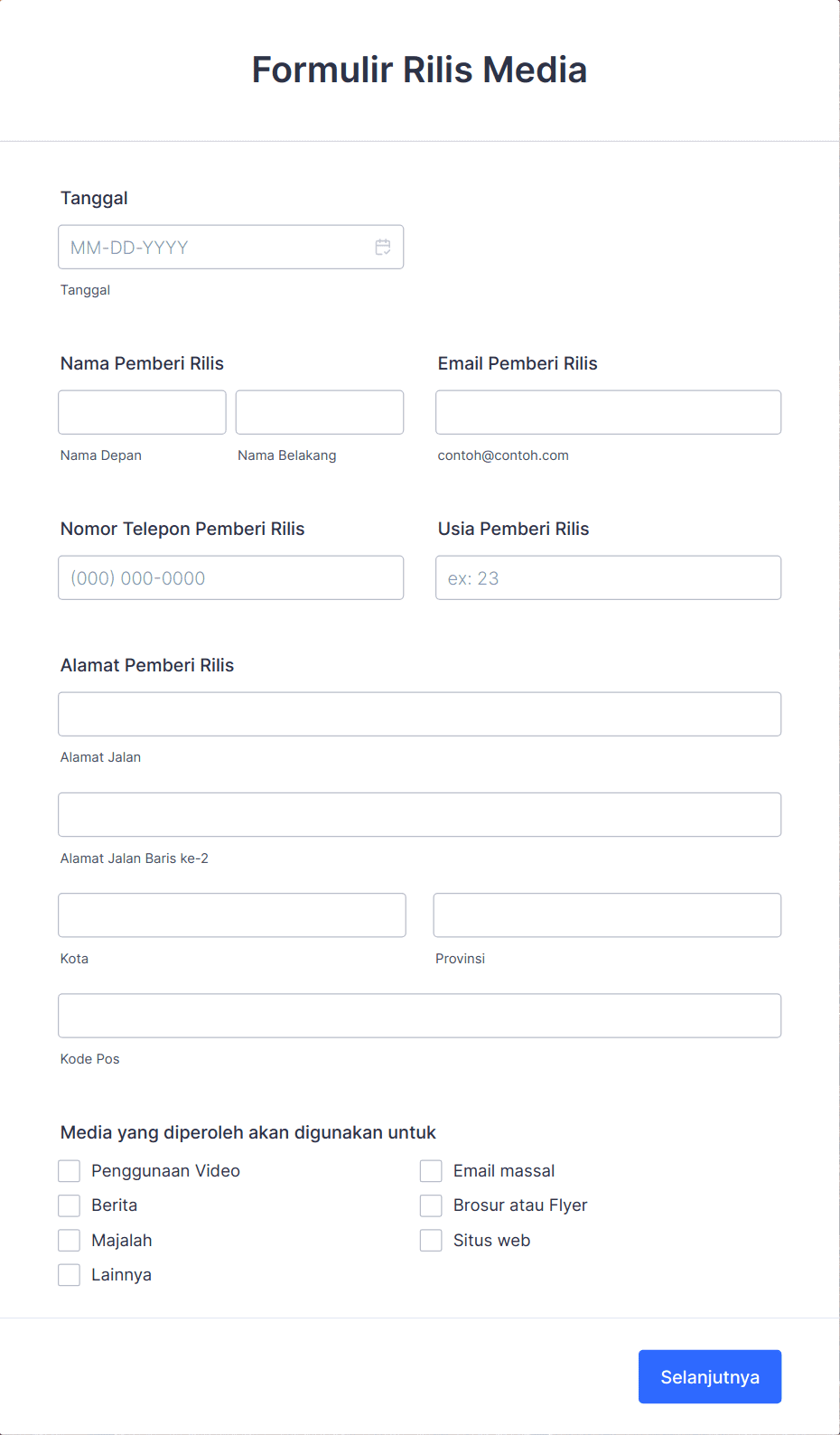The height and width of the screenshot is (1435, 840).
Task: Check the Penggunaan Video checkbox
Action: (x=70, y=1171)
